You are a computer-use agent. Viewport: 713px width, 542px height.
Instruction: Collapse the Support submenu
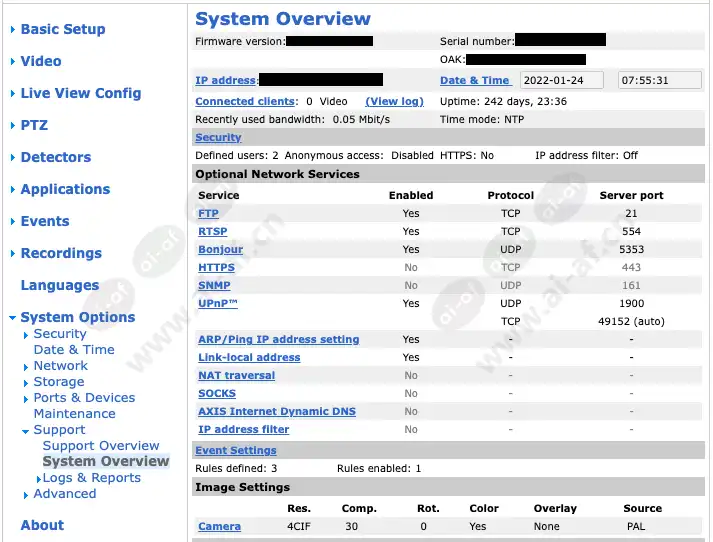pos(59,430)
